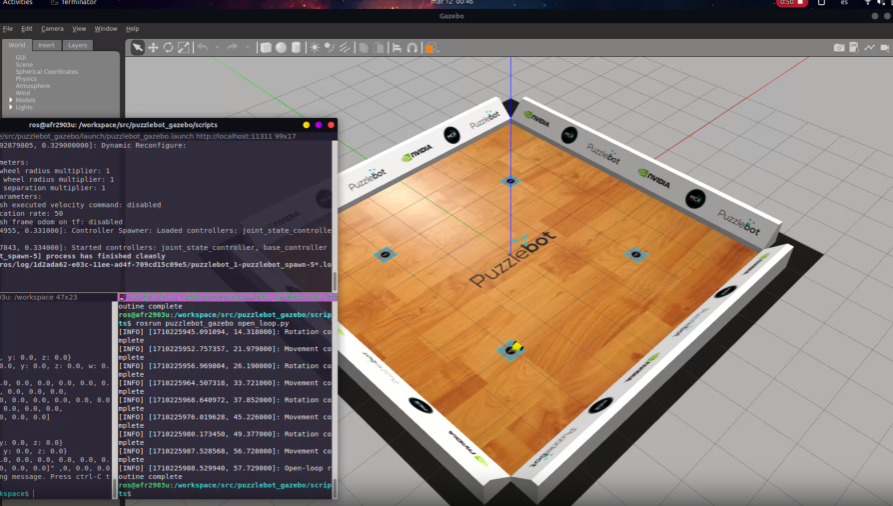The width and height of the screenshot is (893, 506).
Task: Open the redo history dropdown arrow
Action: [x=247, y=47]
